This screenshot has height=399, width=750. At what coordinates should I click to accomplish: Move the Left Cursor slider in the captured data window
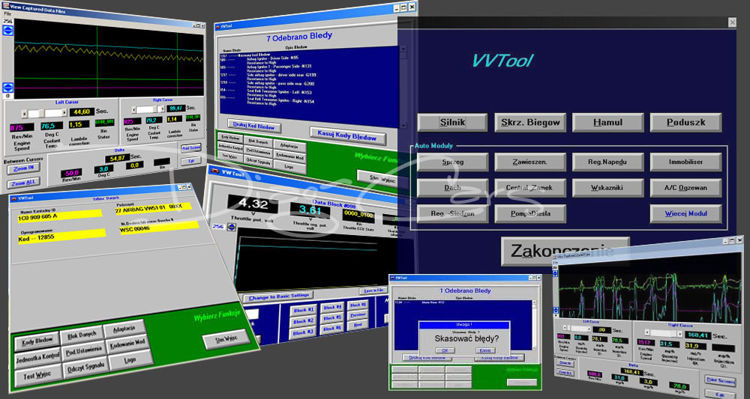pyautogui.click(x=44, y=113)
